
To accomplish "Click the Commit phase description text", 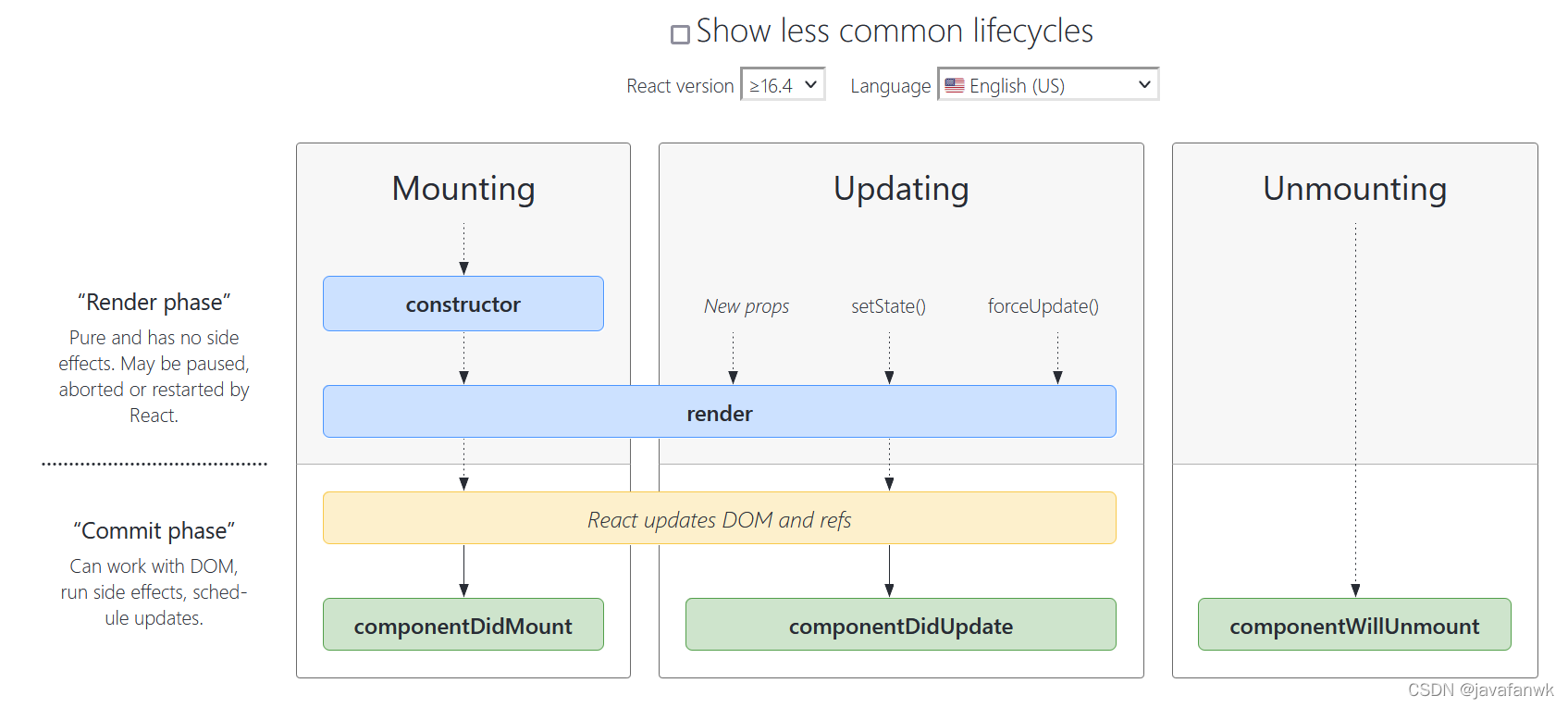I will click(x=154, y=592).
